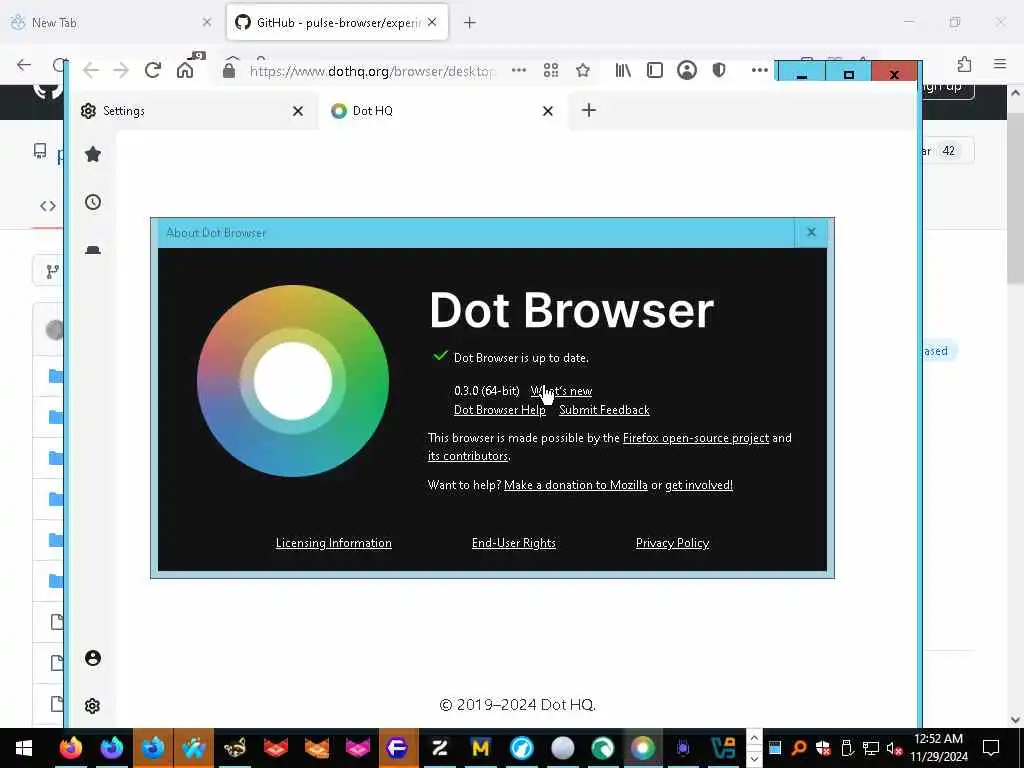Click the muted volume icon in system tray
The height and width of the screenshot is (768, 1024).
pyautogui.click(x=894, y=748)
